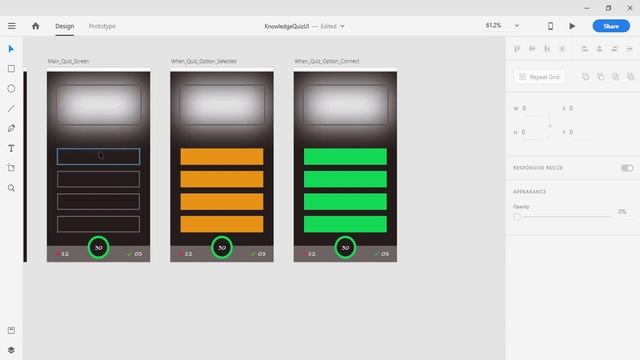The width and height of the screenshot is (640, 360).
Task: Click the Align Center horizontally icon
Action: pos(599,49)
